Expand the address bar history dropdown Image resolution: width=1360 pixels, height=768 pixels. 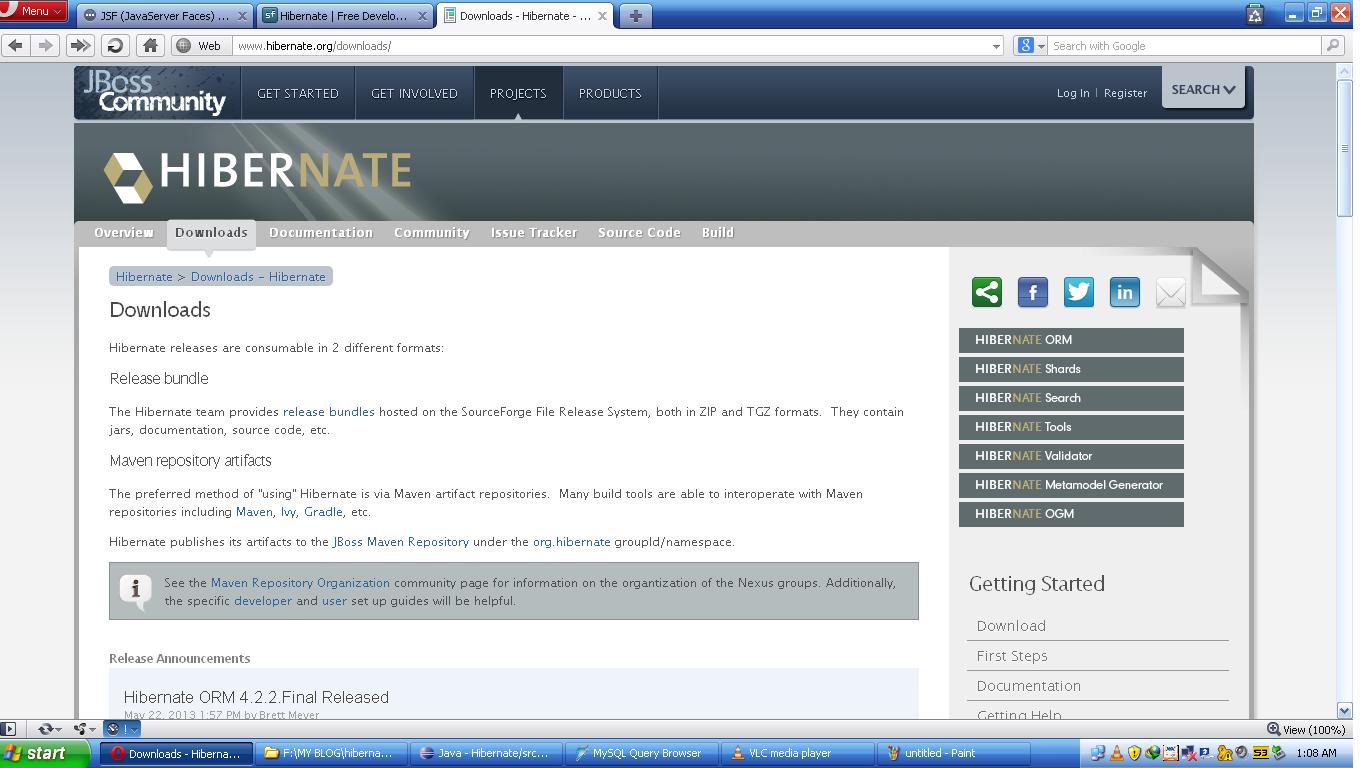click(996, 46)
